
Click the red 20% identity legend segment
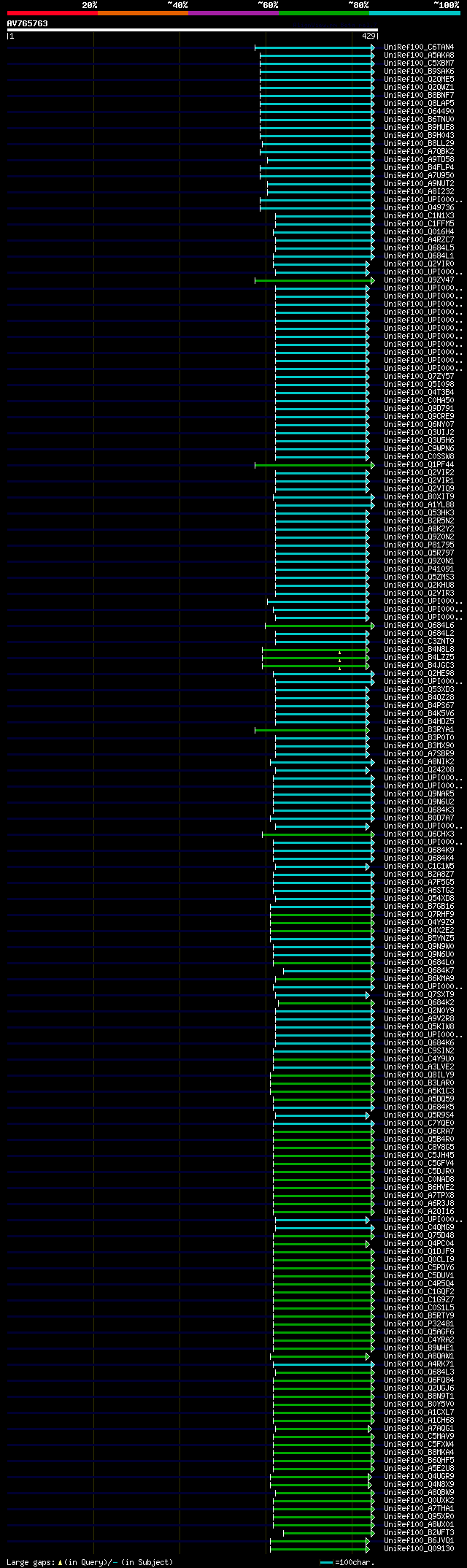click(52, 13)
